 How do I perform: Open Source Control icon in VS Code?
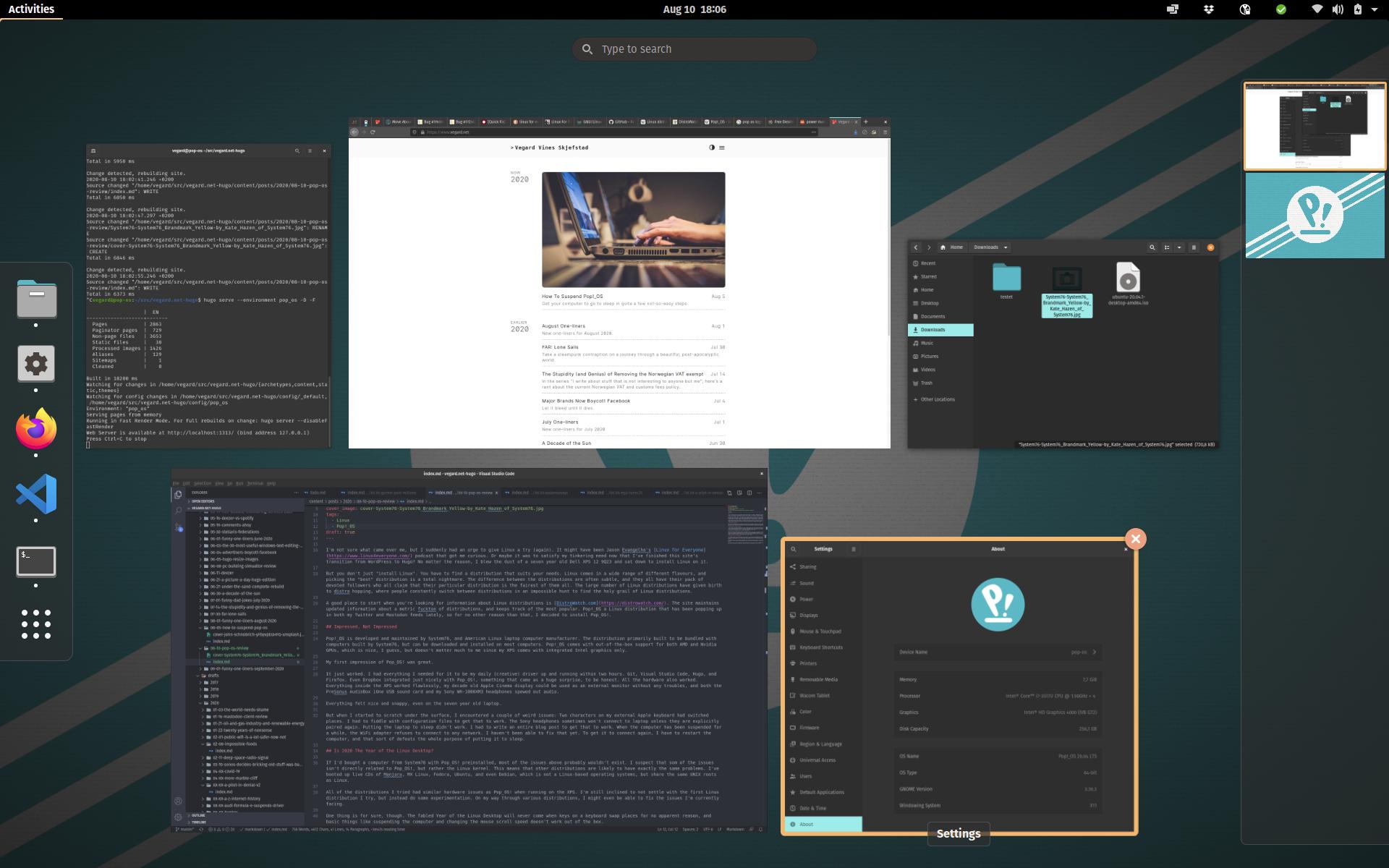point(178,527)
